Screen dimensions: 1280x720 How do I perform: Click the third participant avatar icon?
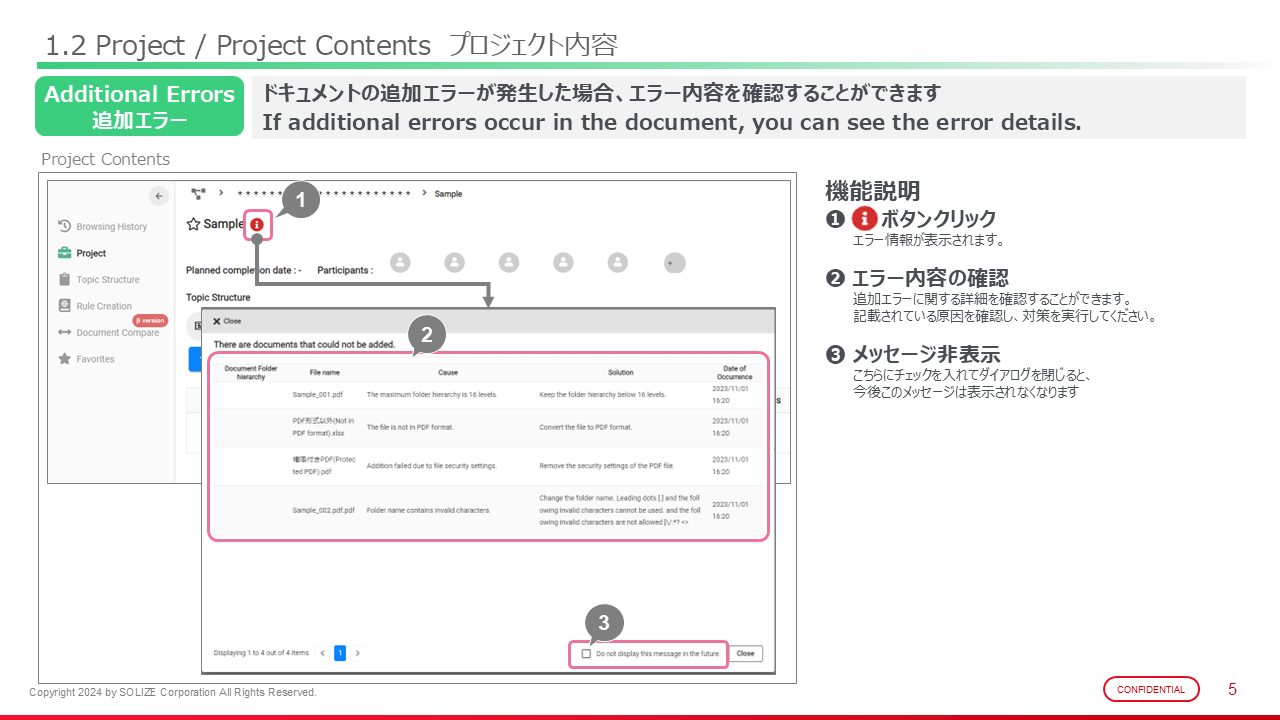509,262
